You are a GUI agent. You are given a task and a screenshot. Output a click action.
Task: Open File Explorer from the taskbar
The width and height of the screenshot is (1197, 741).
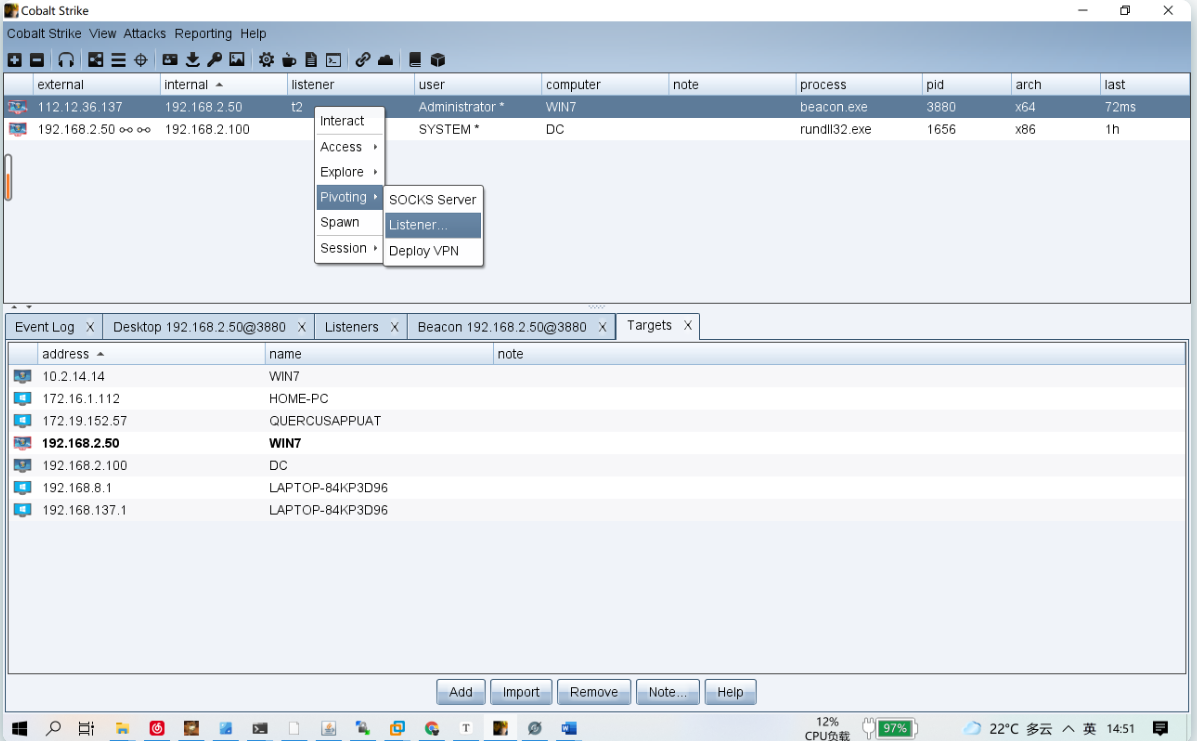tap(122, 728)
